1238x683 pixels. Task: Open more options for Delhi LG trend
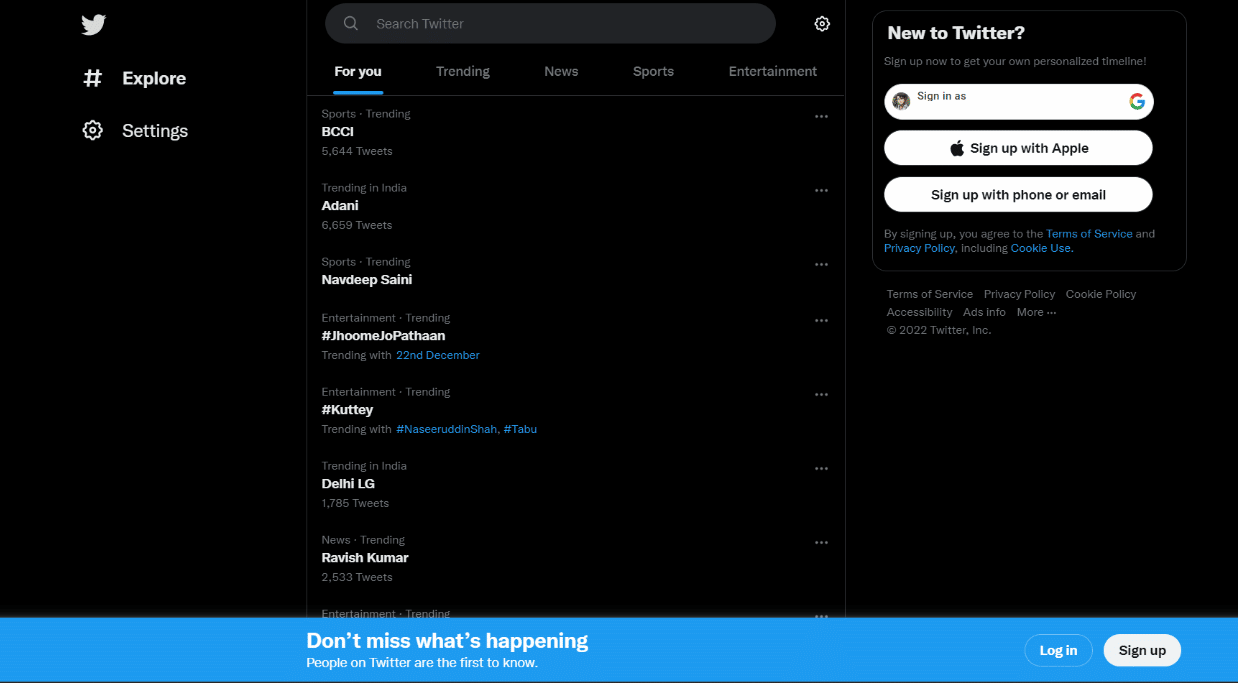coord(822,468)
